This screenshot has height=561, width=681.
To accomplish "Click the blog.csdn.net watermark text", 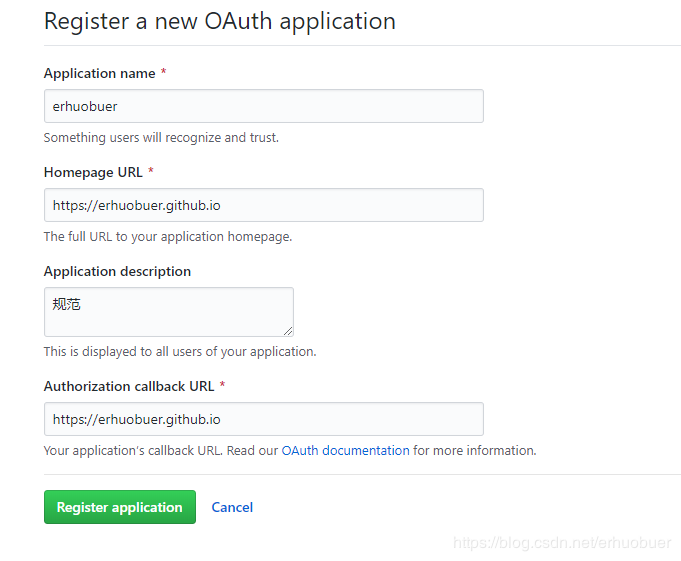I will (562, 543).
